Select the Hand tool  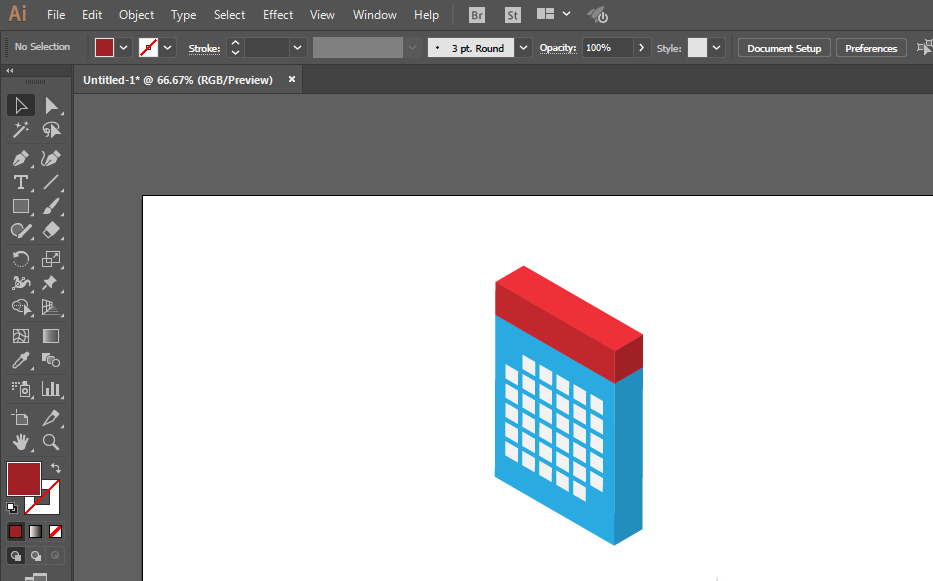20,442
